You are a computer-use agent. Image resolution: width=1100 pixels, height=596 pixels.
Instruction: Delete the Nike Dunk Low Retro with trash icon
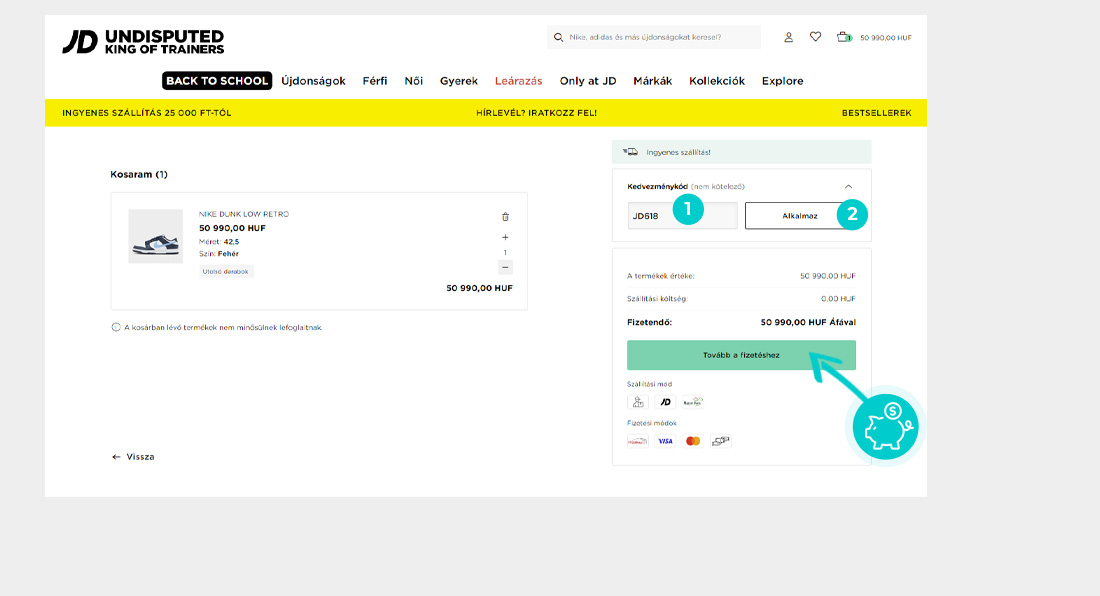pos(505,217)
